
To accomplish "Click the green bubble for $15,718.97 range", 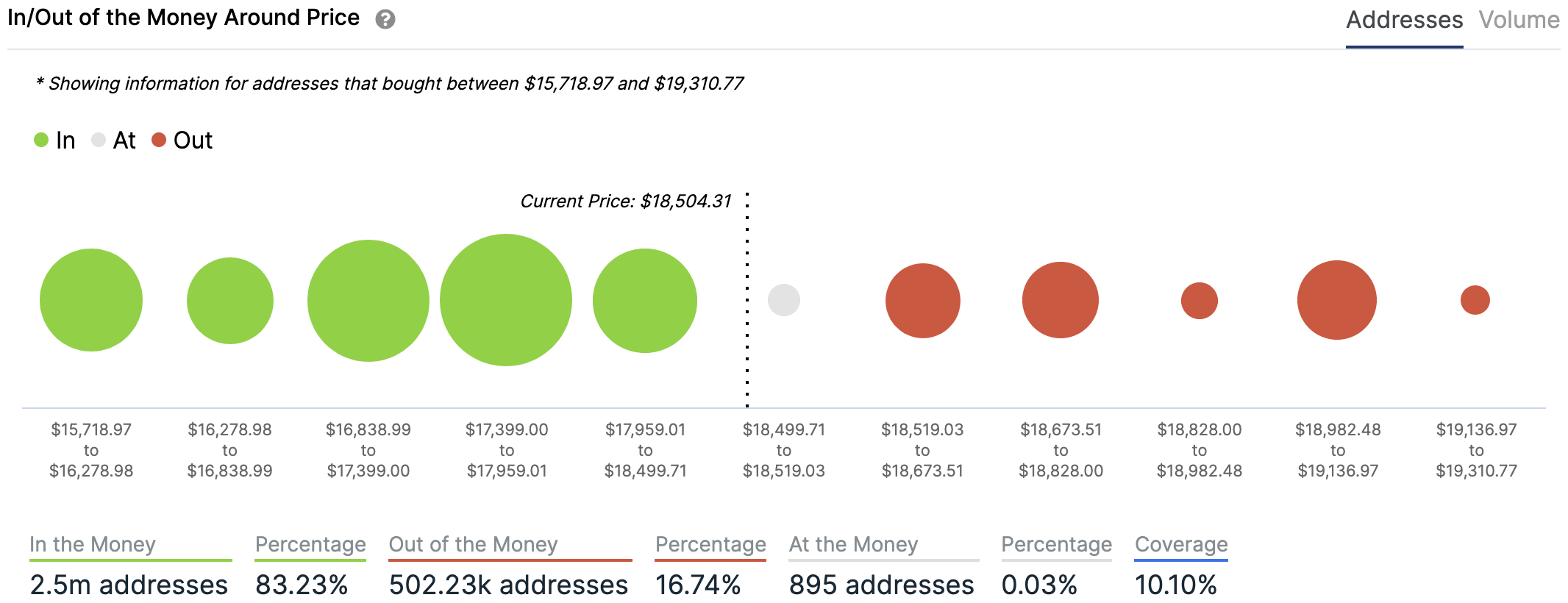I will pyautogui.click(x=91, y=300).
